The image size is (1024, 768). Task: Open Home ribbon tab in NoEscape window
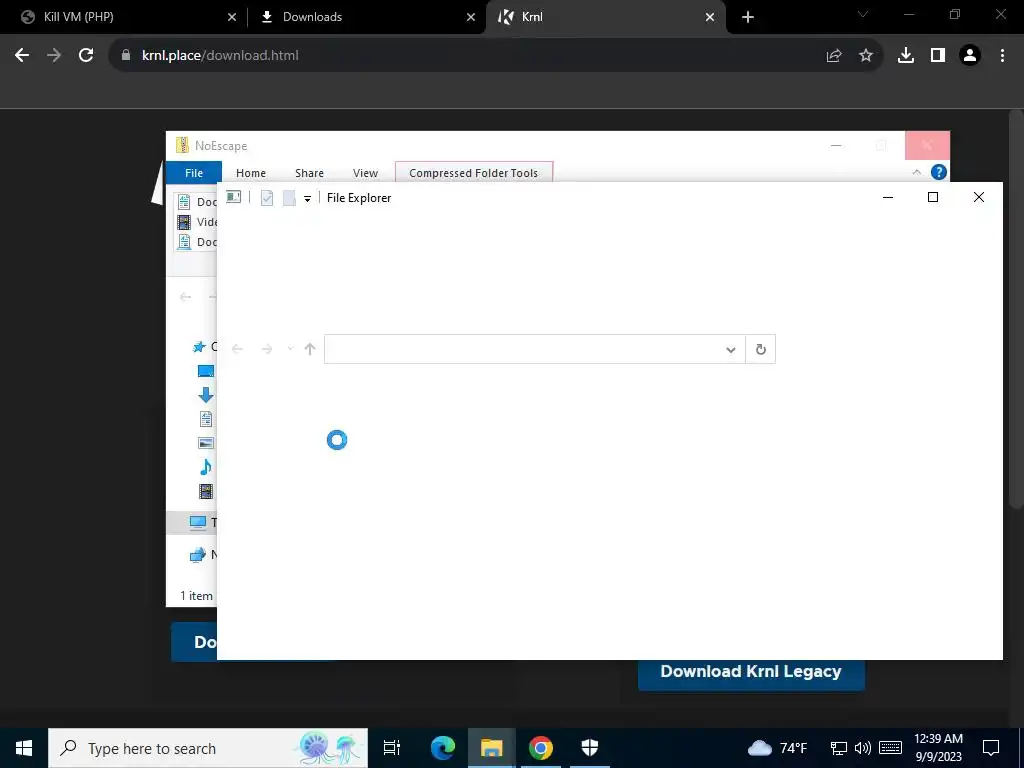[251, 173]
